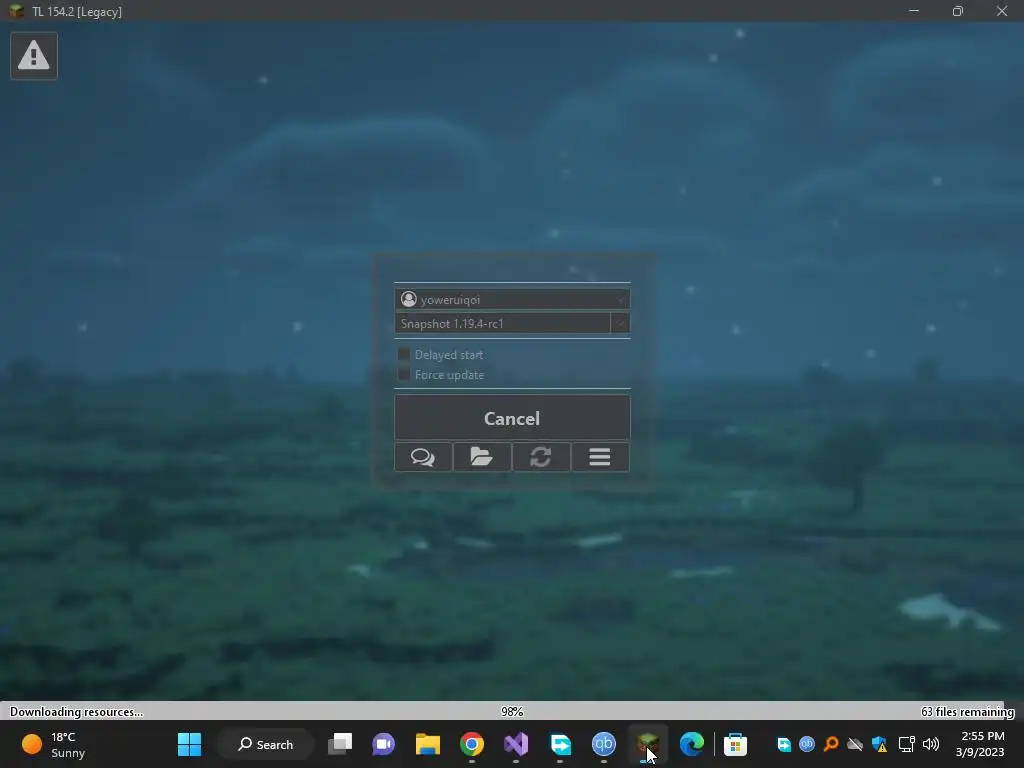The height and width of the screenshot is (768, 1024).
Task: Open the yoweruiqoi account dropdown
Action: 512,299
